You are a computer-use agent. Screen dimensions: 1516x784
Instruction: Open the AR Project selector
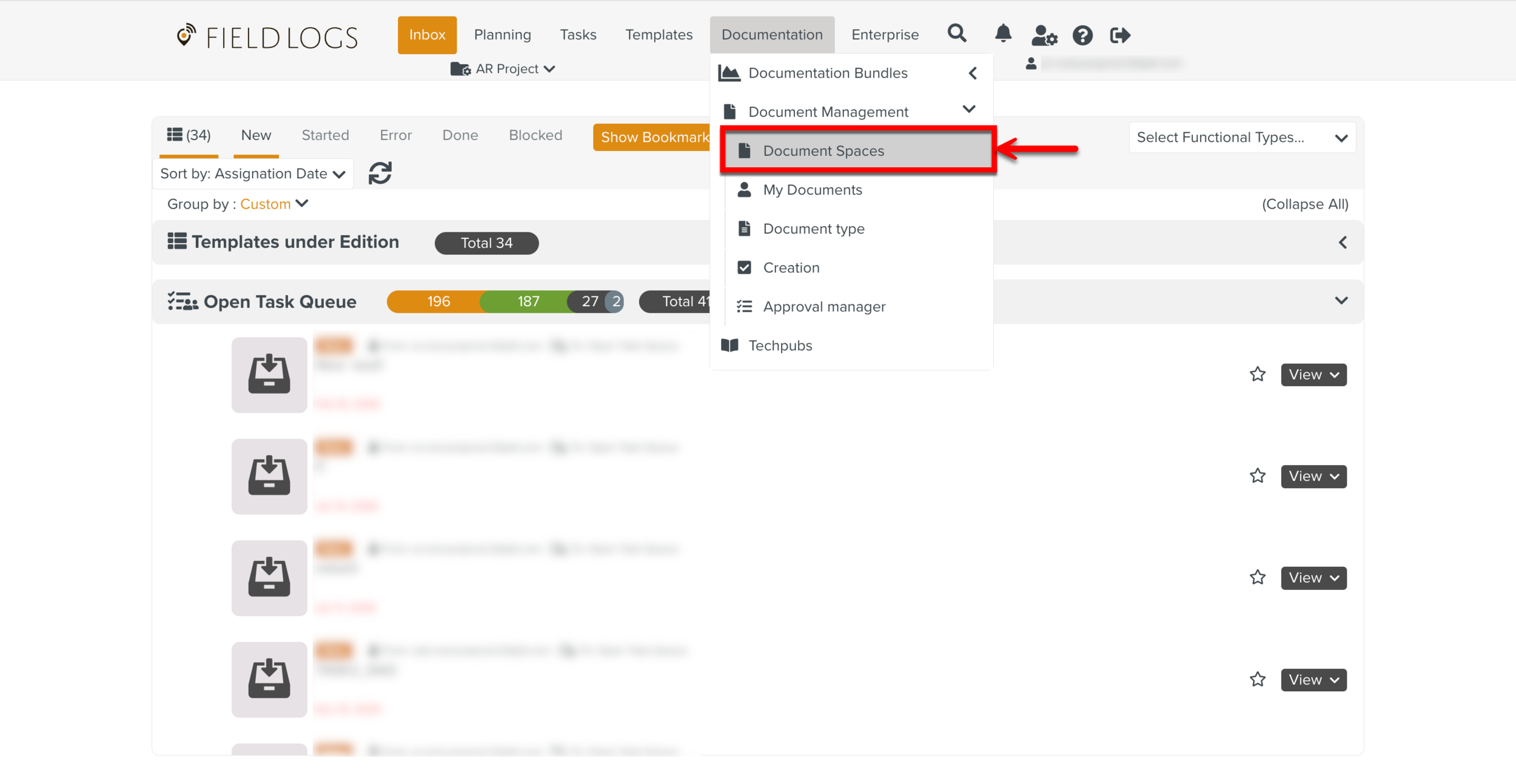click(x=503, y=69)
